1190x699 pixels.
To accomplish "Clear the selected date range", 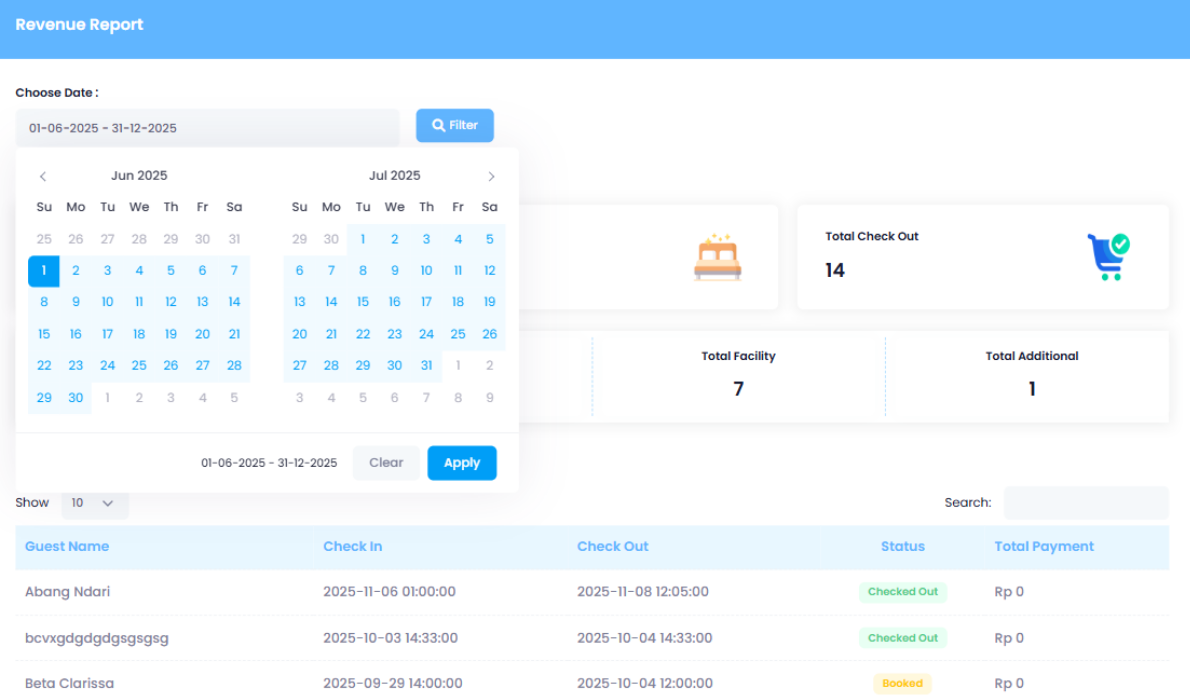I will (386, 463).
